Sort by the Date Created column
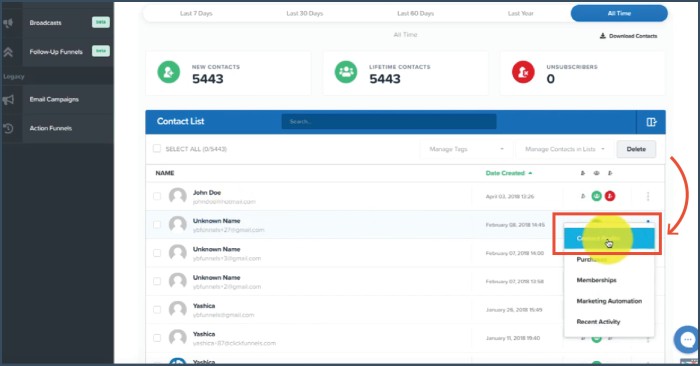 click(508, 173)
